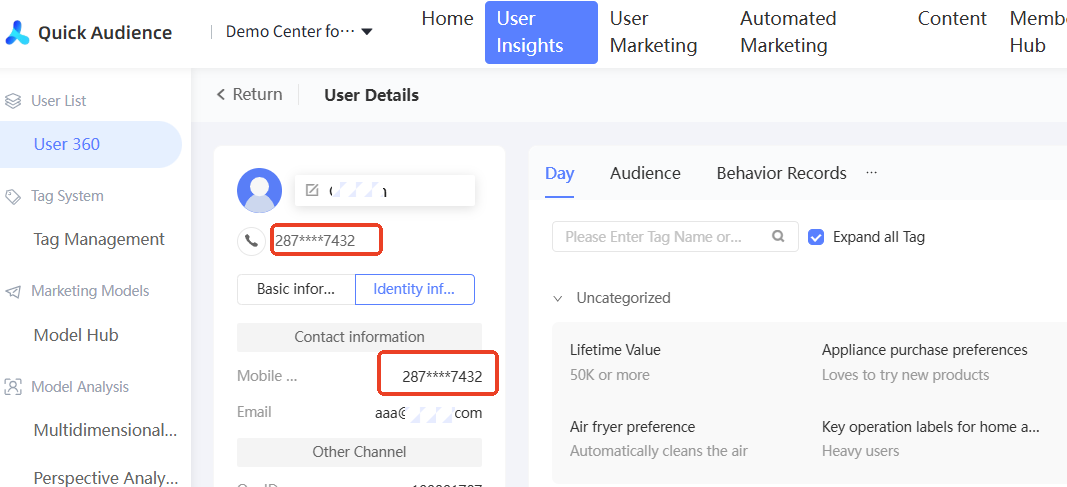Image resolution: width=1067 pixels, height=487 pixels.
Task: Click the Tag System tag icon
Action: tap(13, 197)
